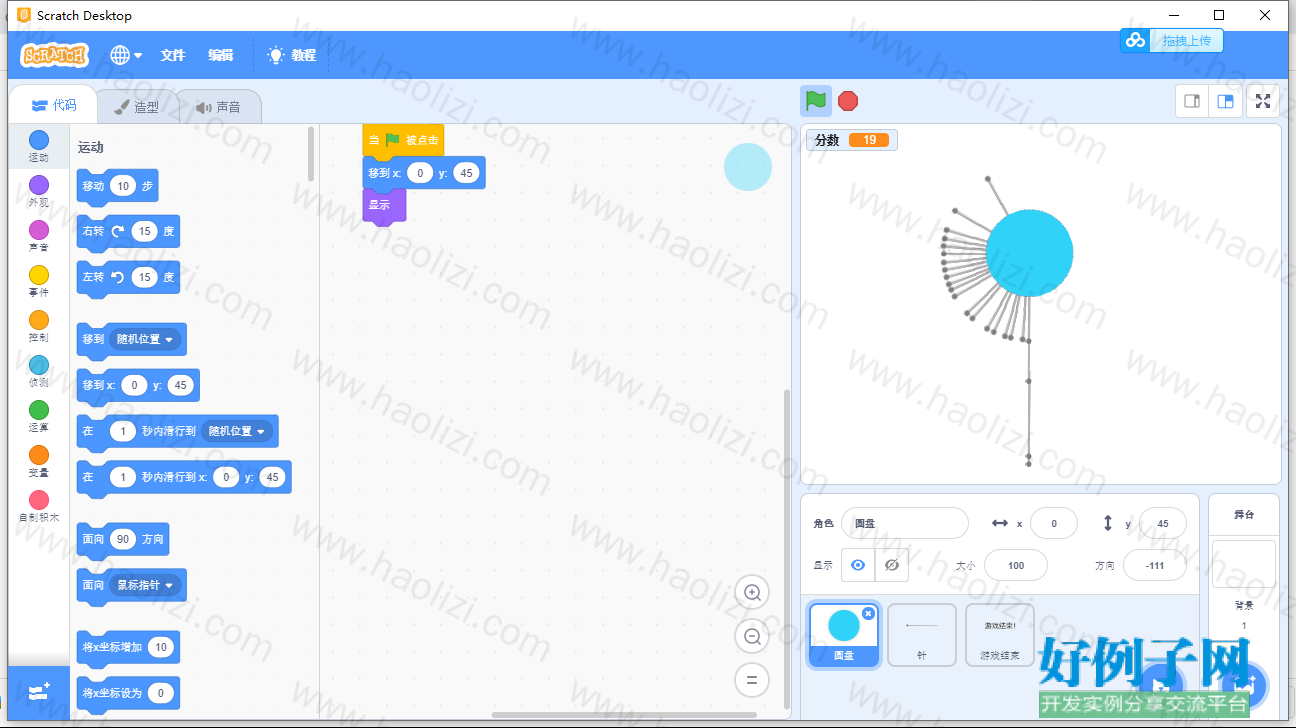Select the 圆盘 sprite thumbnail
1296x728 pixels.
point(844,635)
